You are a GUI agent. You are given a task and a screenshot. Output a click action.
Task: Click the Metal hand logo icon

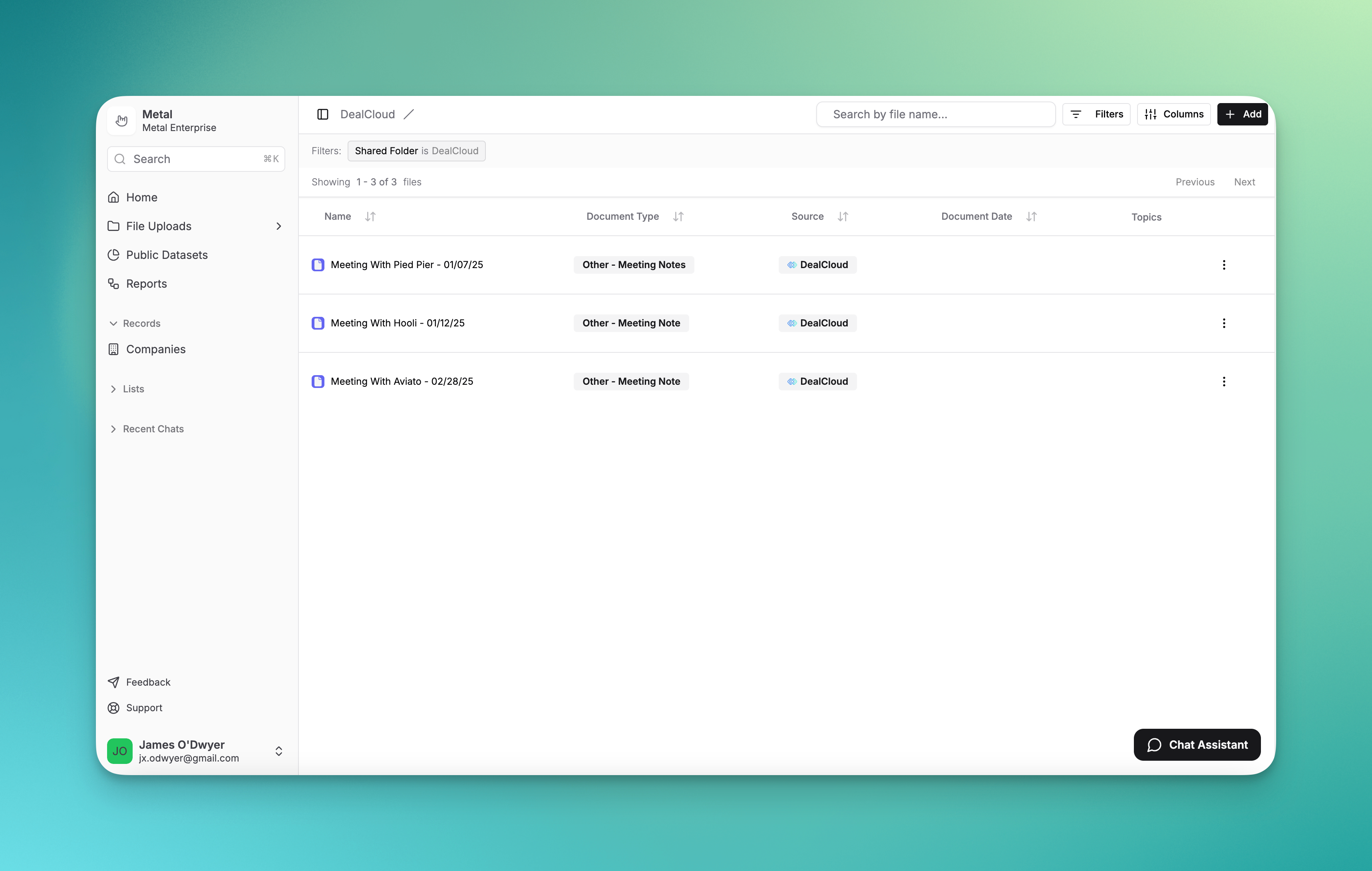(121, 120)
